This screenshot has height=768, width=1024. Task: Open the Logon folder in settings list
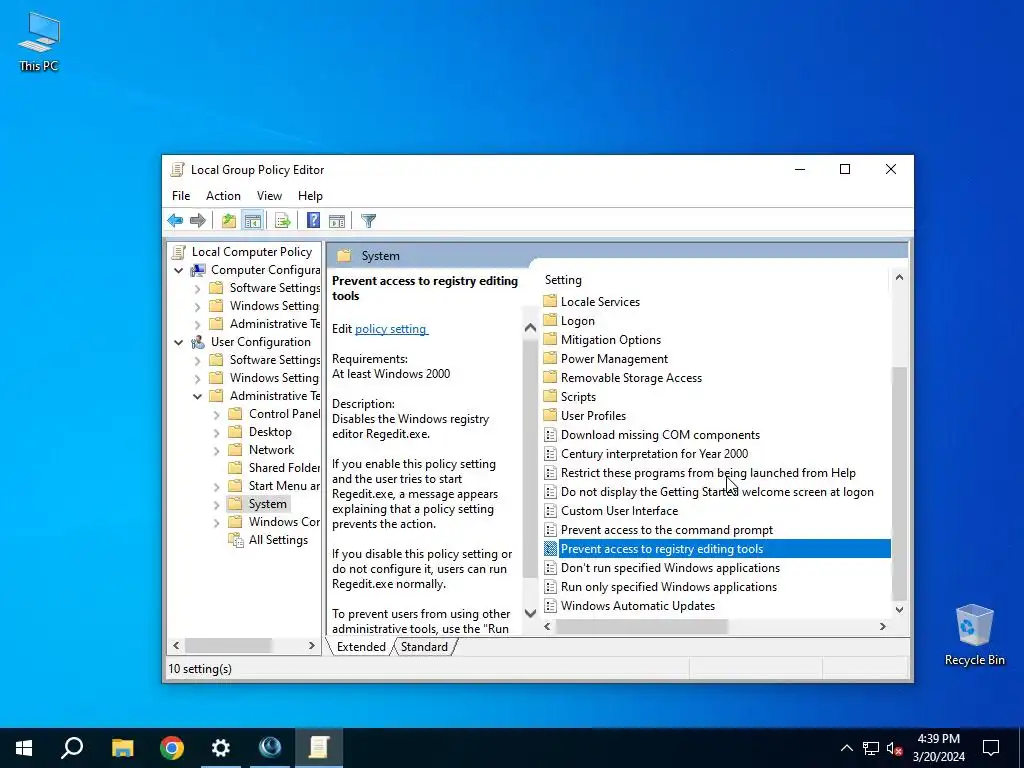[x=577, y=321]
